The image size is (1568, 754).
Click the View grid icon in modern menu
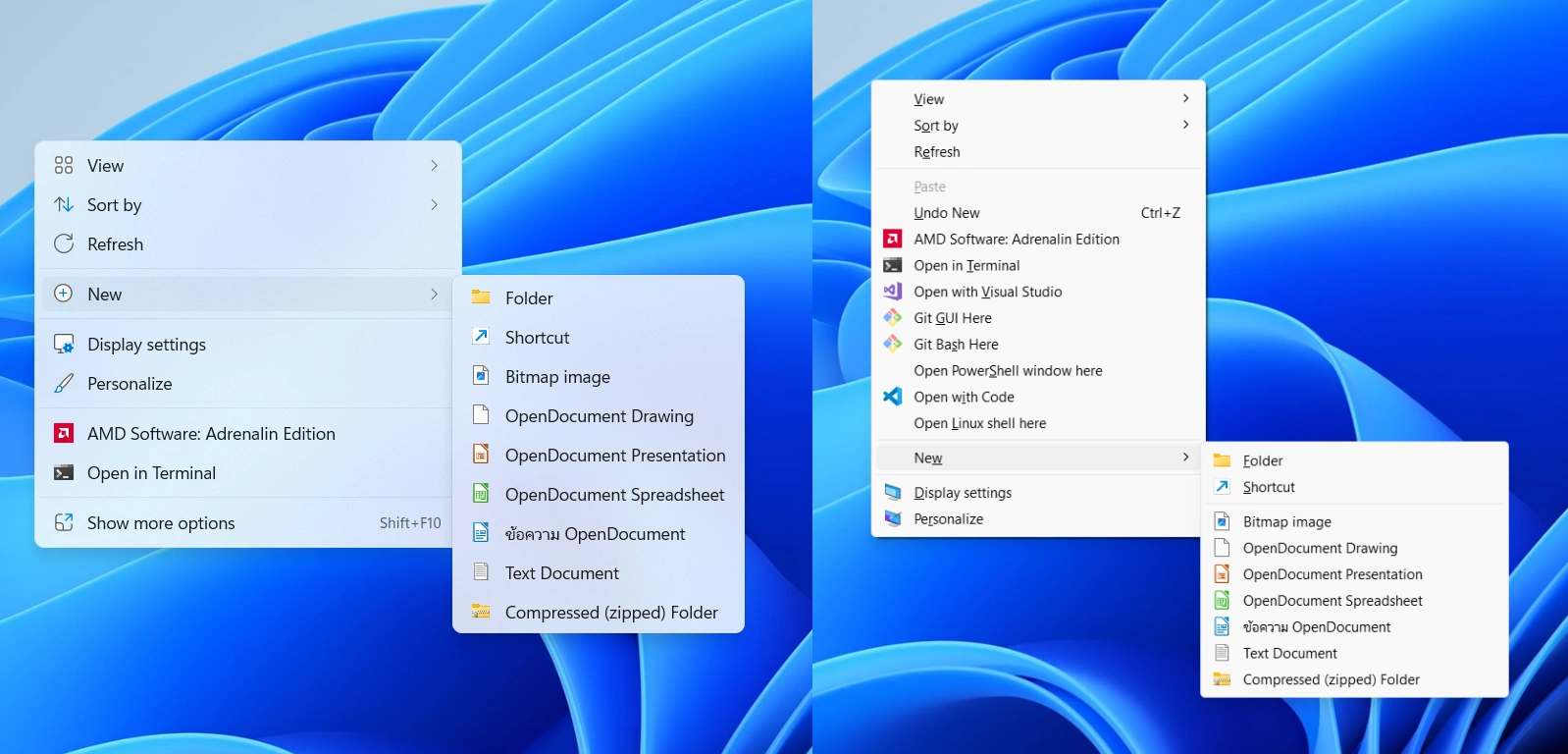64,165
